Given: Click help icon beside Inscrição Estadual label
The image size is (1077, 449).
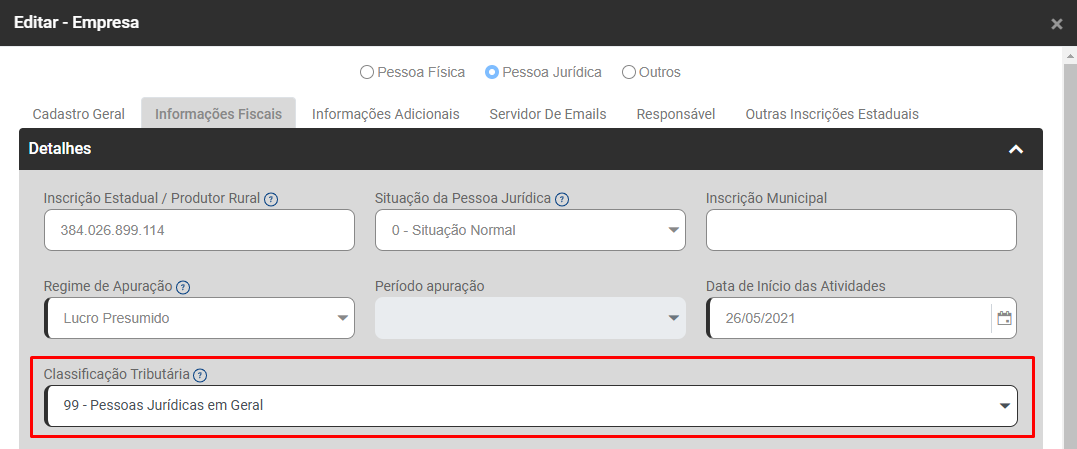Looking at the screenshot, I should 271,199.
